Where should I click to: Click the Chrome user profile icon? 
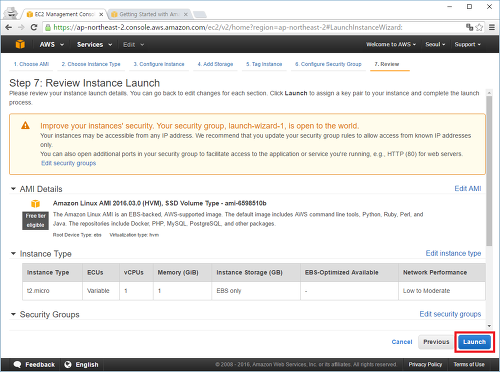click(x=12, y=14)
